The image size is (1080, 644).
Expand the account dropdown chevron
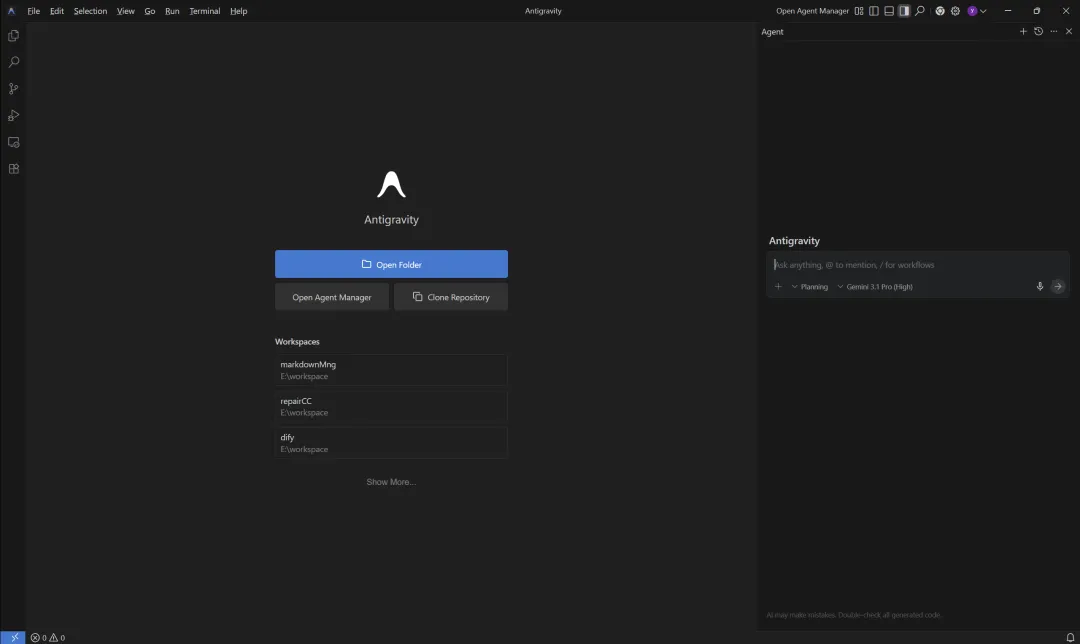pos(983,11)
